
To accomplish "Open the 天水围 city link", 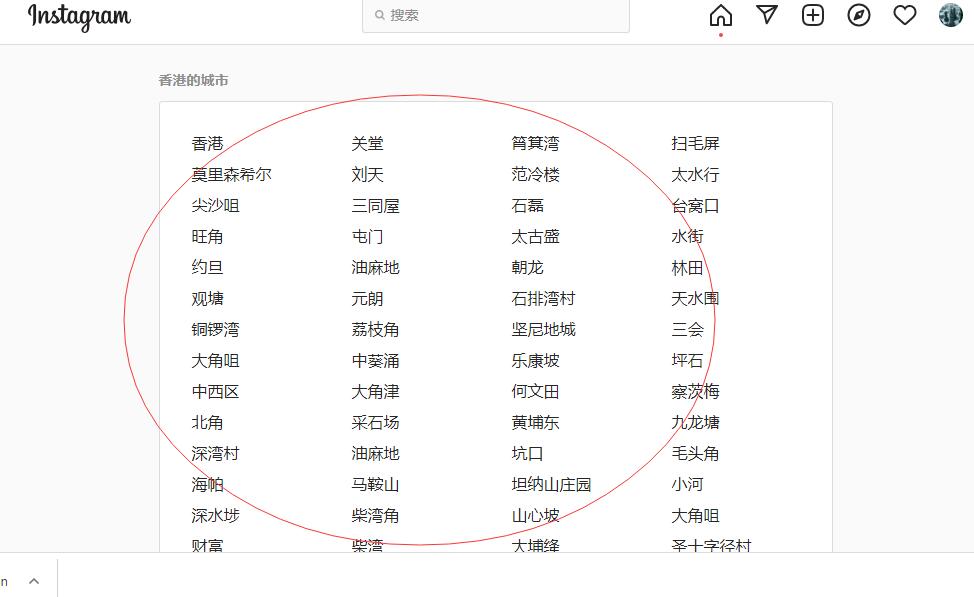I will [695, 298].
